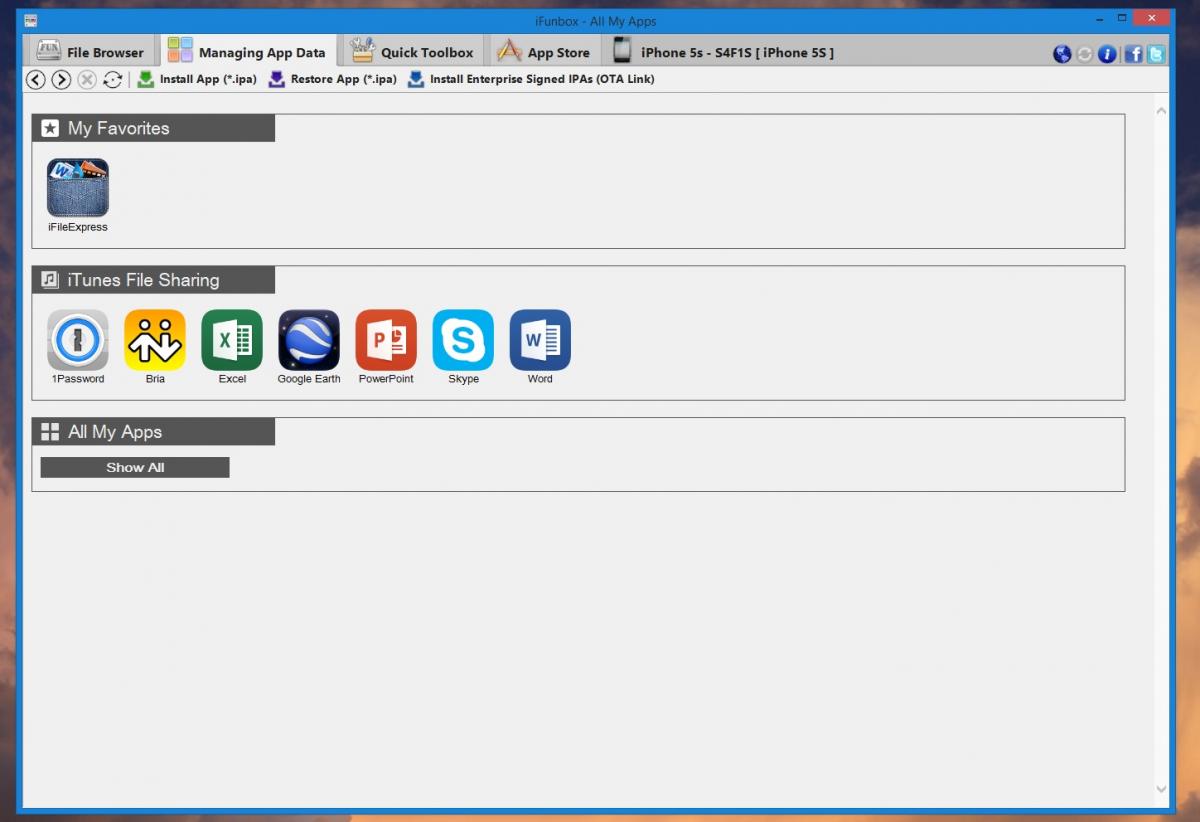
Task: Click the PowerPoint label text
Action: click(x=386, y=379)
